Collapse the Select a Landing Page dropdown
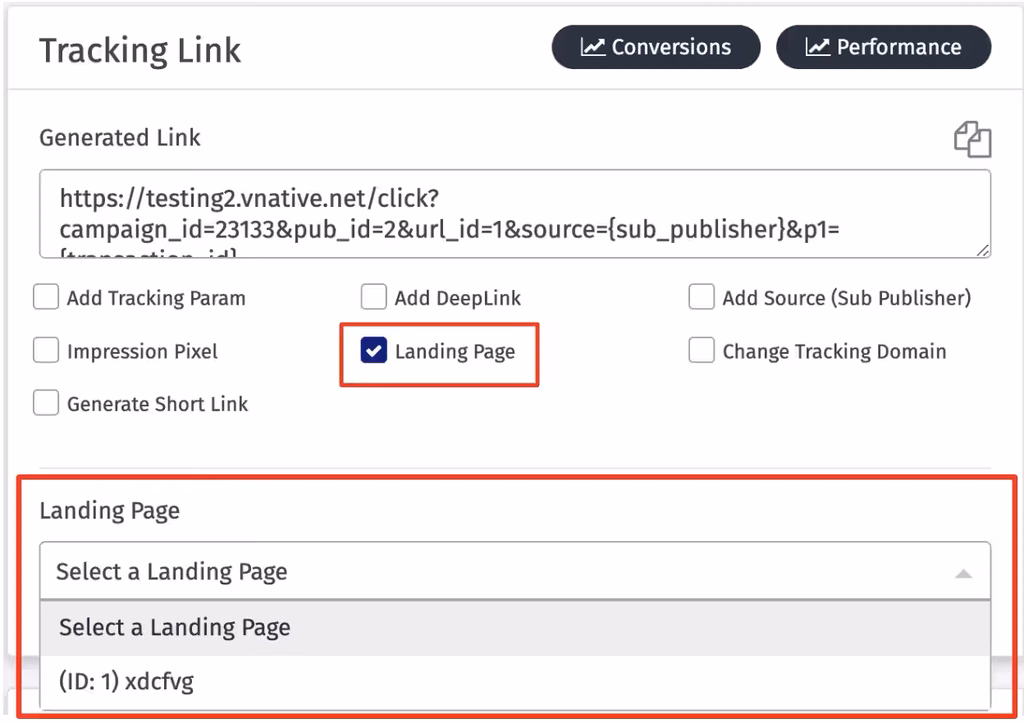1024x724 pixels. (515, 571)
